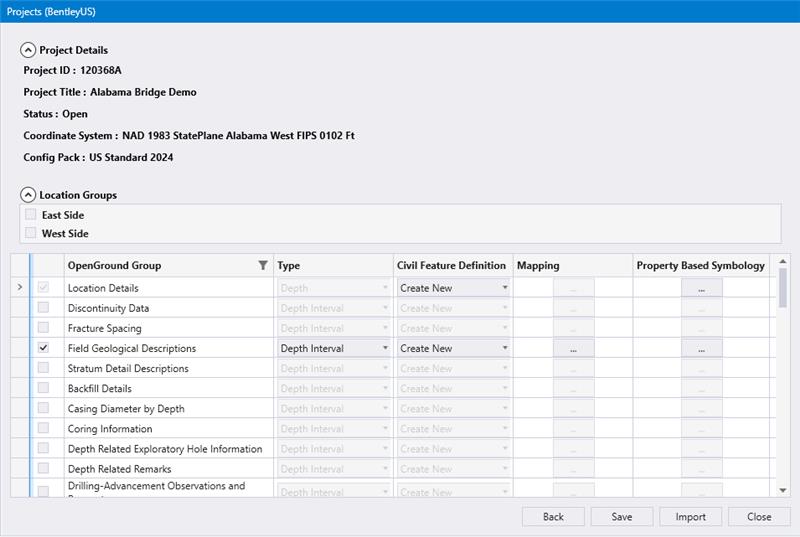
Task: Click the NAD 1983 StatePlane coordinate system text
Action: (x=238, y=136)
